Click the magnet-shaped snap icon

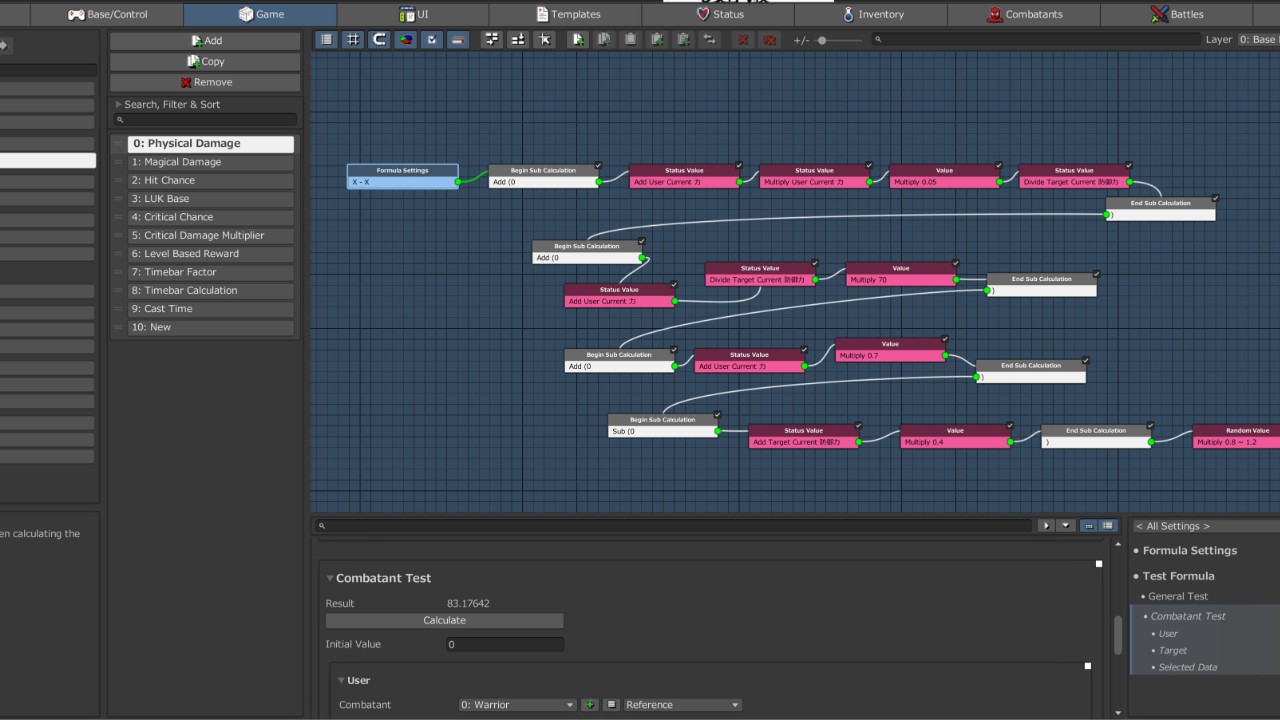(379, 40)
